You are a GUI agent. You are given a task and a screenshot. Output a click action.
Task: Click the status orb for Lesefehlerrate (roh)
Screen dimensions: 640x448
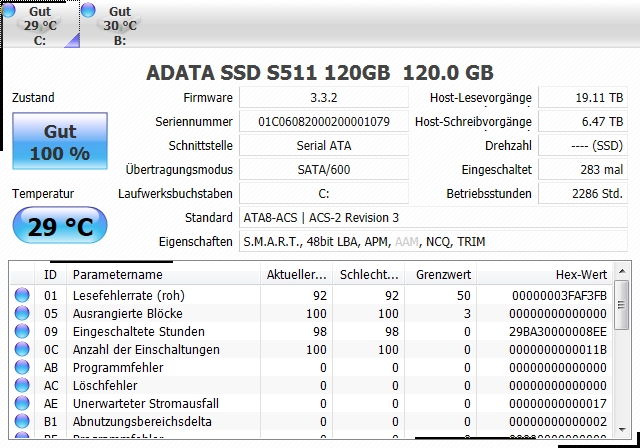tap(22, 295)
